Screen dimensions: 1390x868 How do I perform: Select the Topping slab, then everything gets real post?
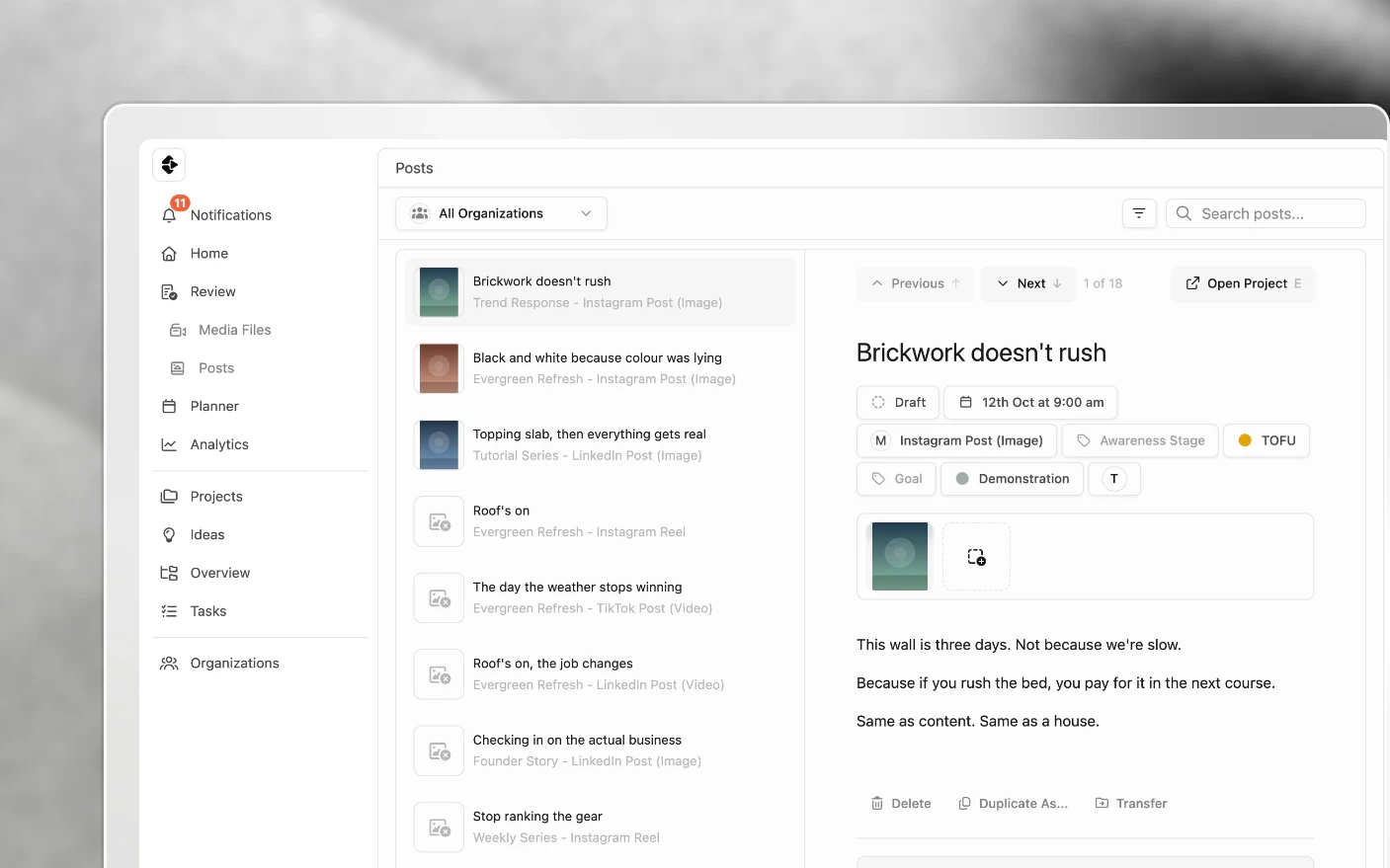point(601,444)
